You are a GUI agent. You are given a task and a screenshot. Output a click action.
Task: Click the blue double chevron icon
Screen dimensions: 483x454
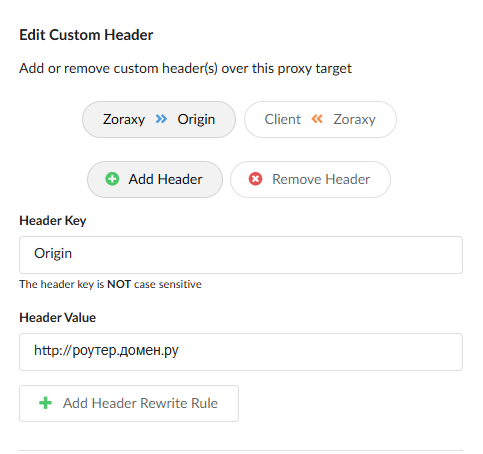pyautogui.click(x=161, y=119)
